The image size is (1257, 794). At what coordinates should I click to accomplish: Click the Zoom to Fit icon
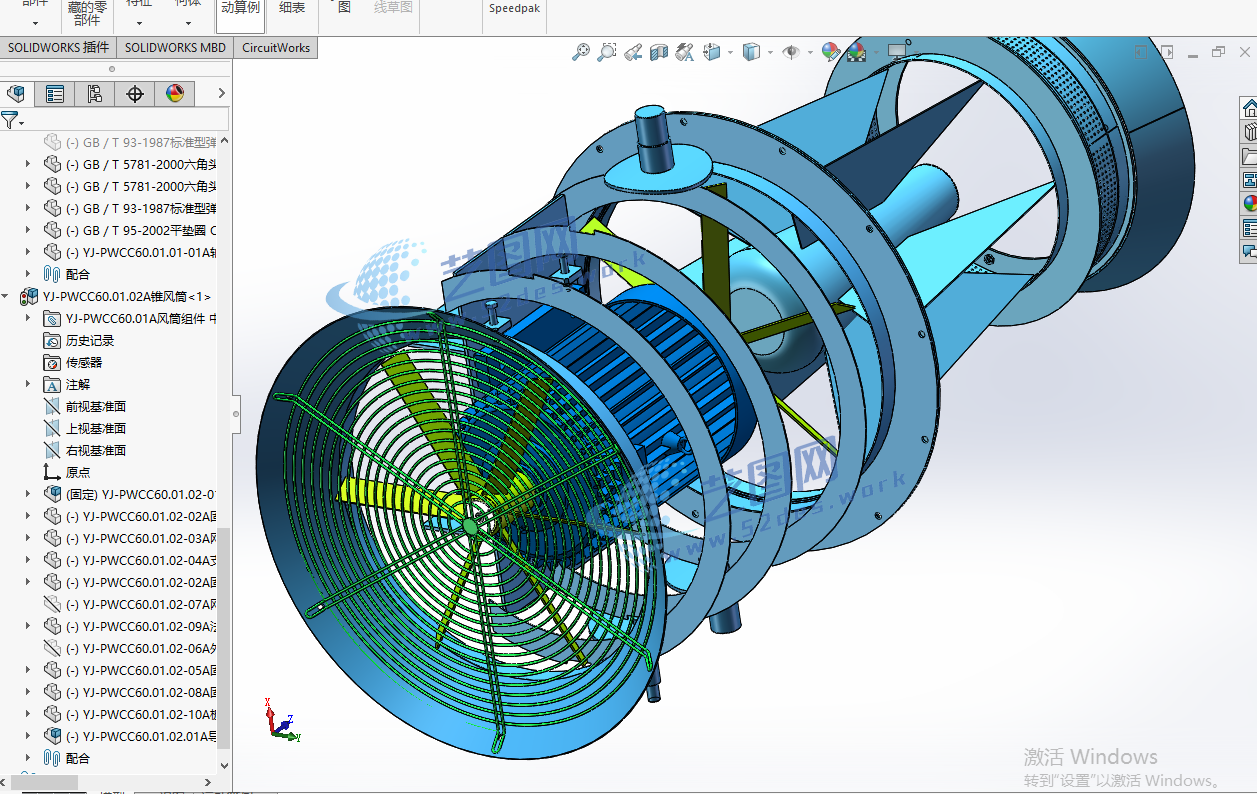(581, 52)
